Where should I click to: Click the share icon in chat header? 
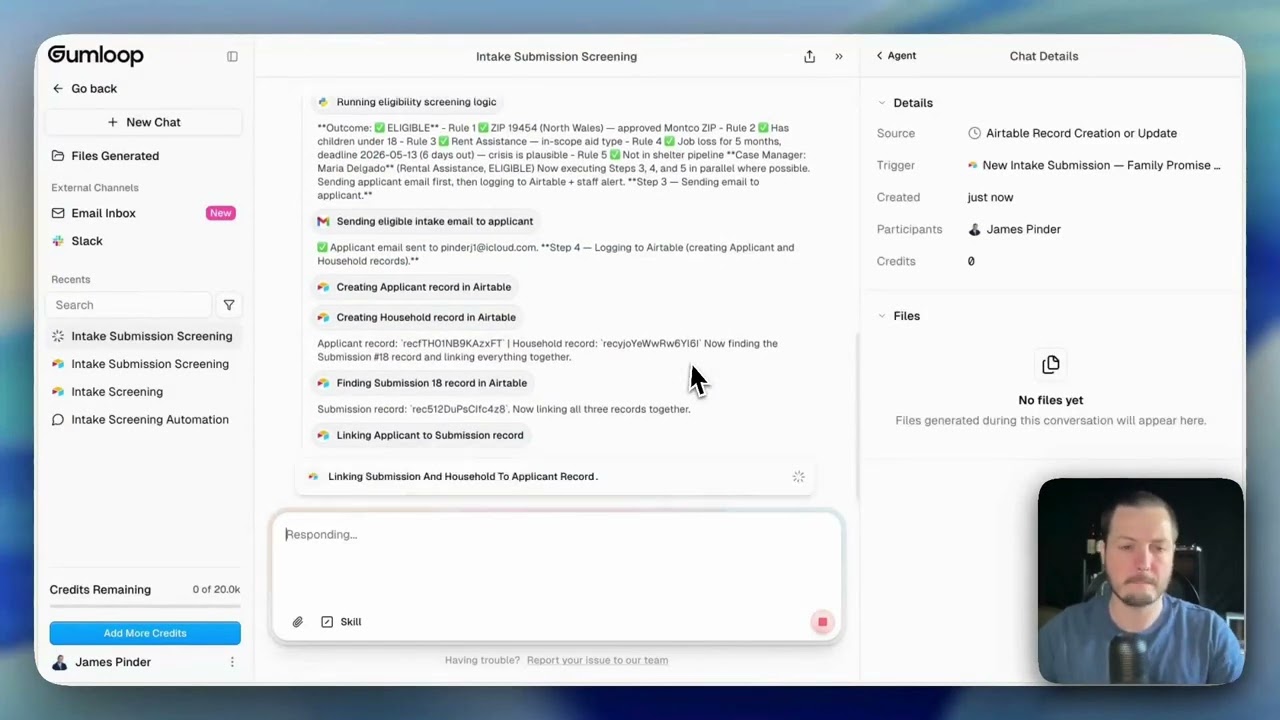[810, 56]
